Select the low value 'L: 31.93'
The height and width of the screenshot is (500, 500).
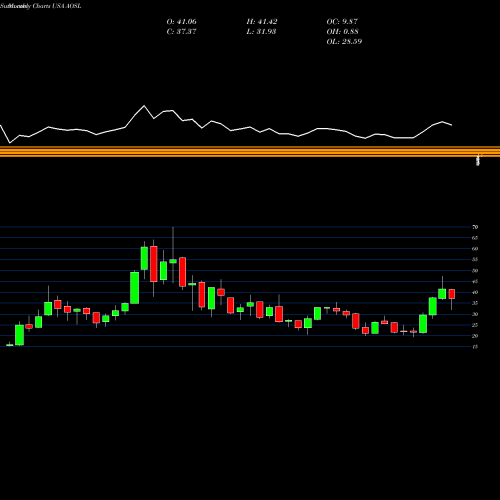point(261,32)
